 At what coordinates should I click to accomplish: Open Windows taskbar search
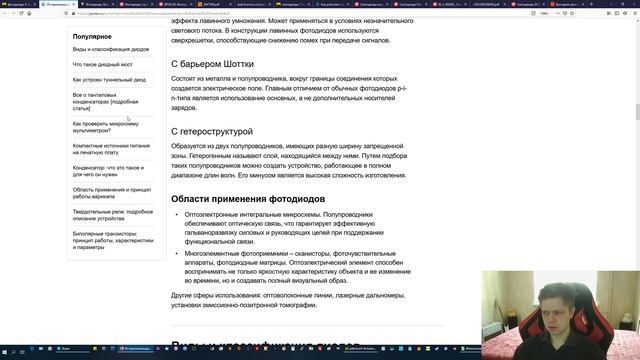(x=13, y=352)
